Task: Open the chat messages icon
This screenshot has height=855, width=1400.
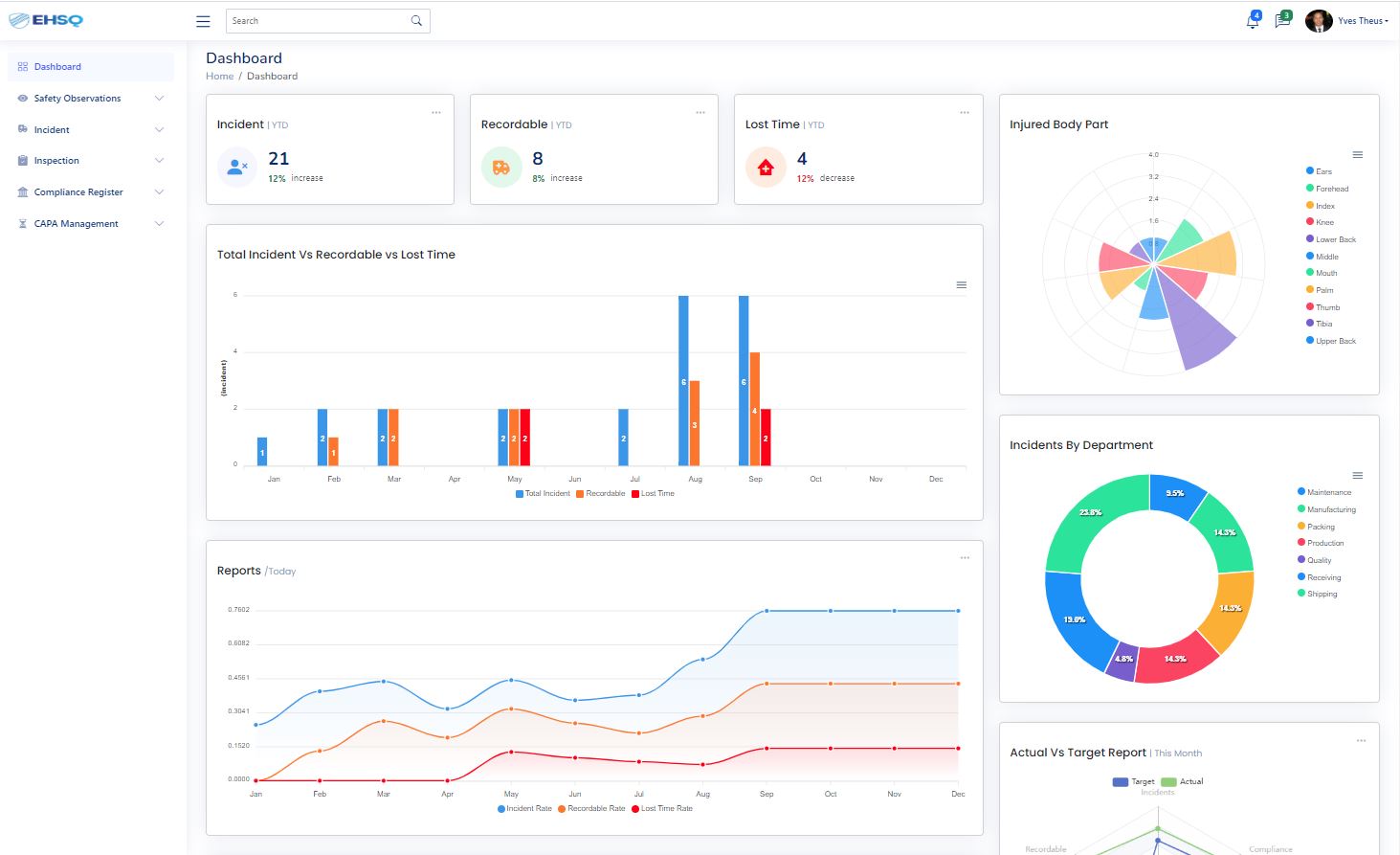Action: (x=1281, y=21)
